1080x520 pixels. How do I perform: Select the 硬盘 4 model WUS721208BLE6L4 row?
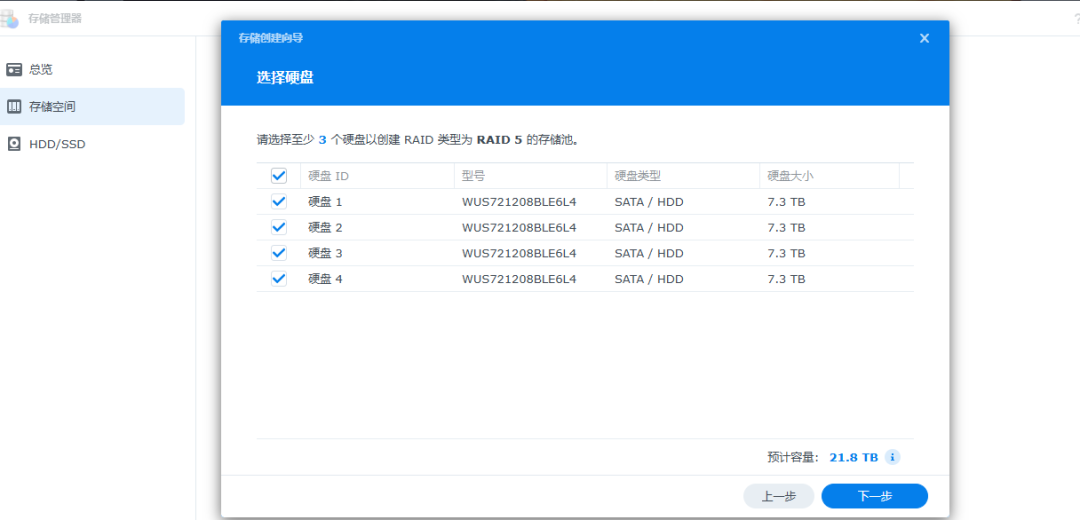(x=519, y=279)
